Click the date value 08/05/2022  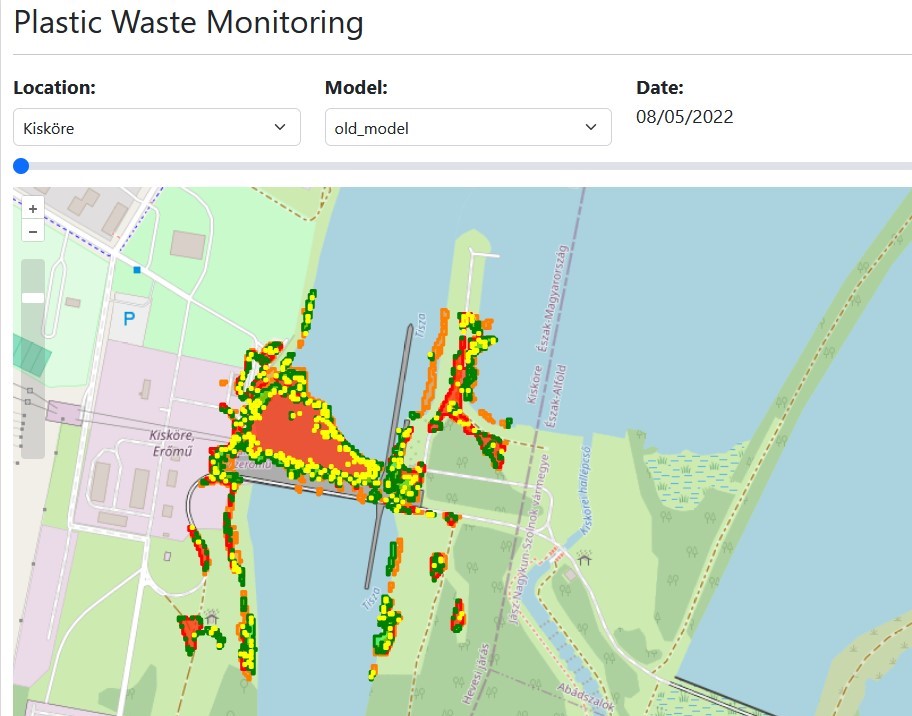(684, 117)
